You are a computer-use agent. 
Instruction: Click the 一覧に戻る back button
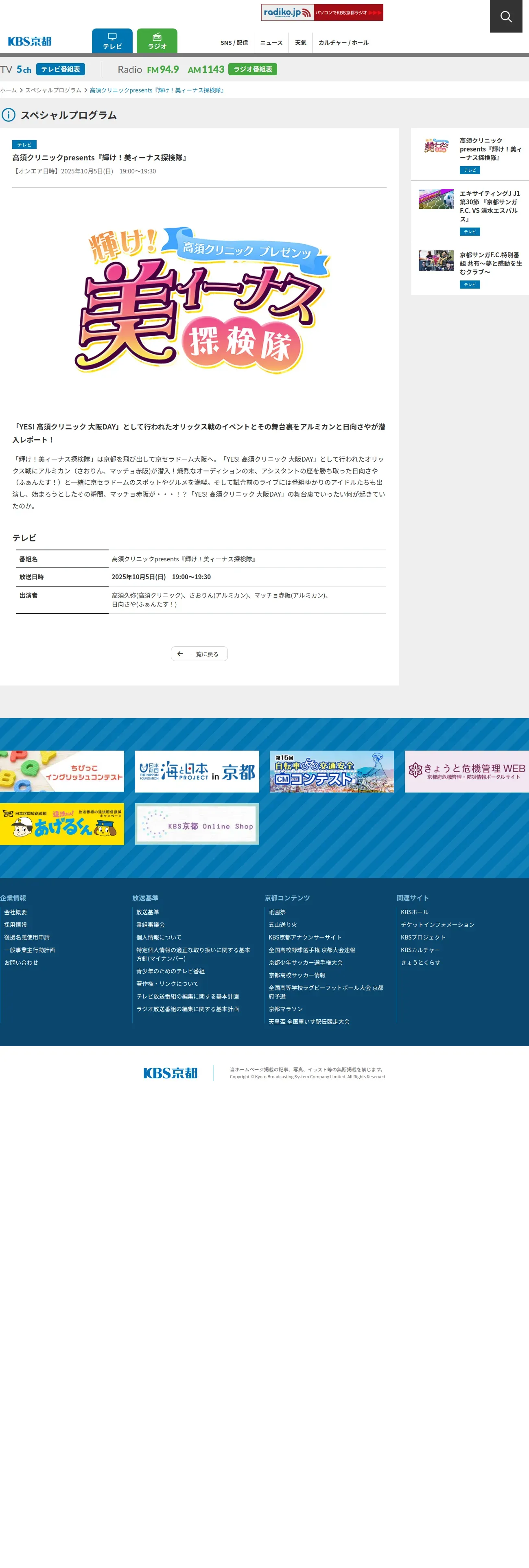click(x=199, y=654)
